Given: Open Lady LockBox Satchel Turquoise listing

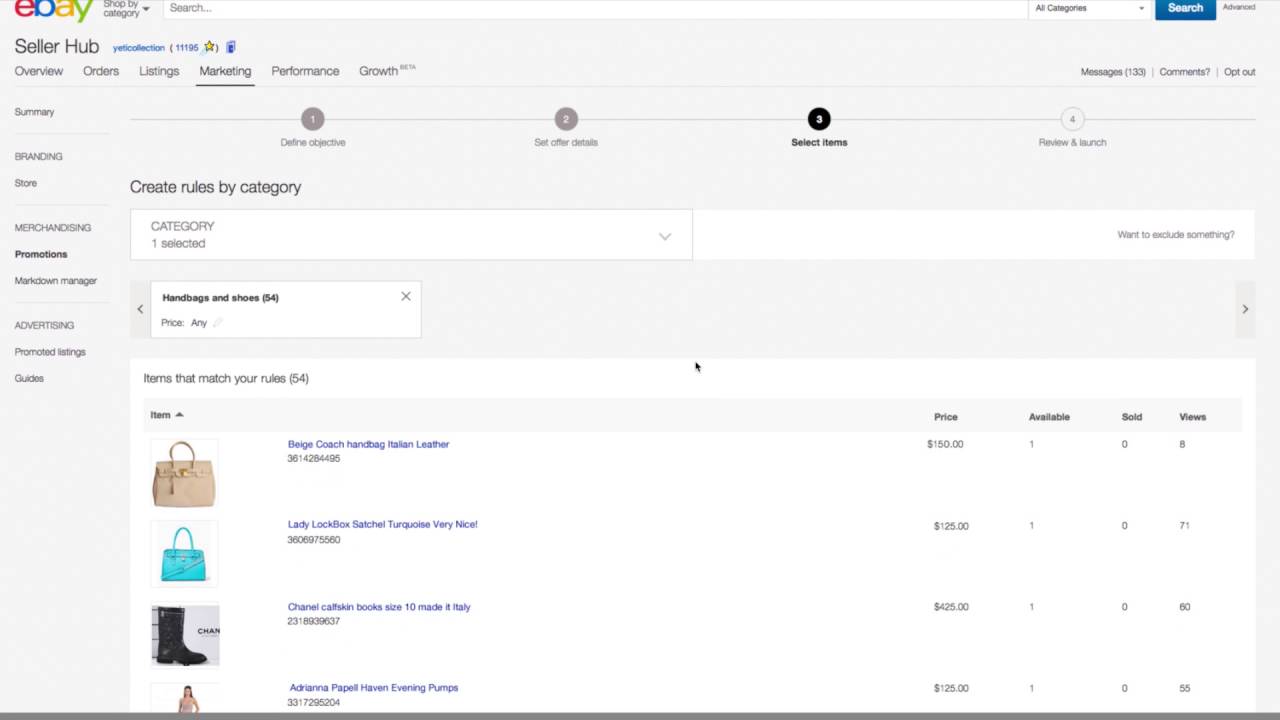Looking at the screenshot, I should (382, 524).
